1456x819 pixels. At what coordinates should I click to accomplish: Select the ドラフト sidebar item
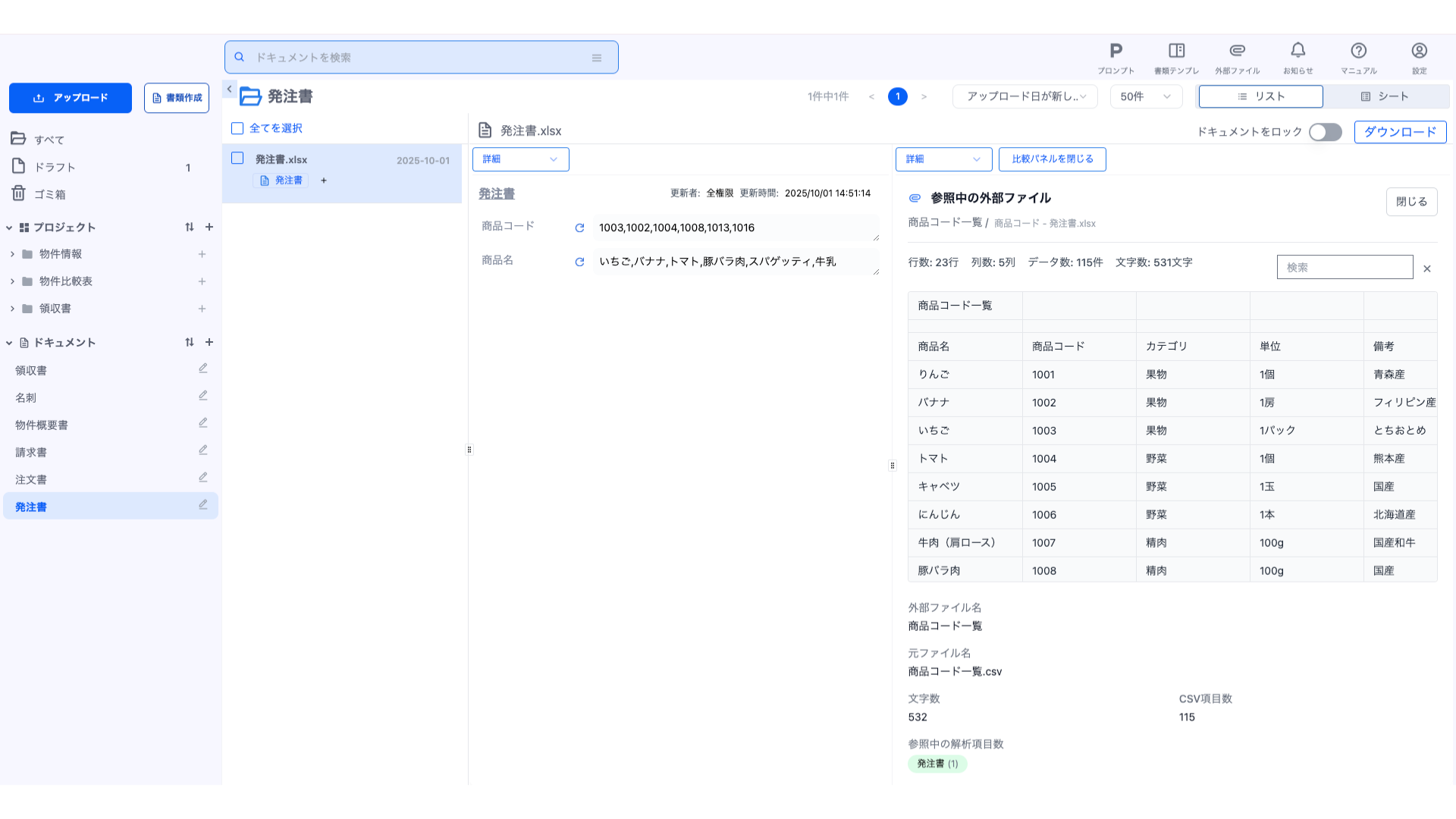point(55,167)
